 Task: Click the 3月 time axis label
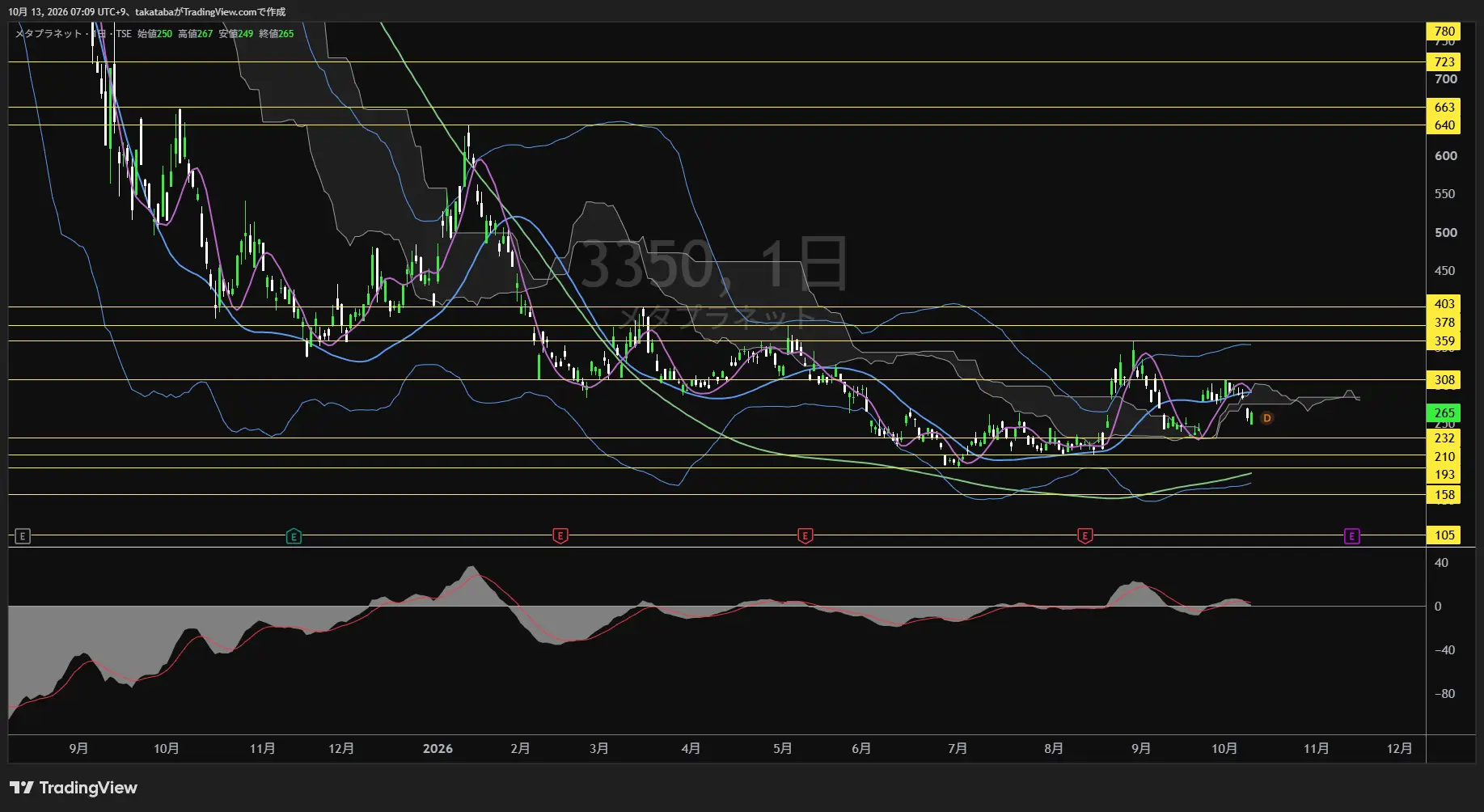pos(598,749)
